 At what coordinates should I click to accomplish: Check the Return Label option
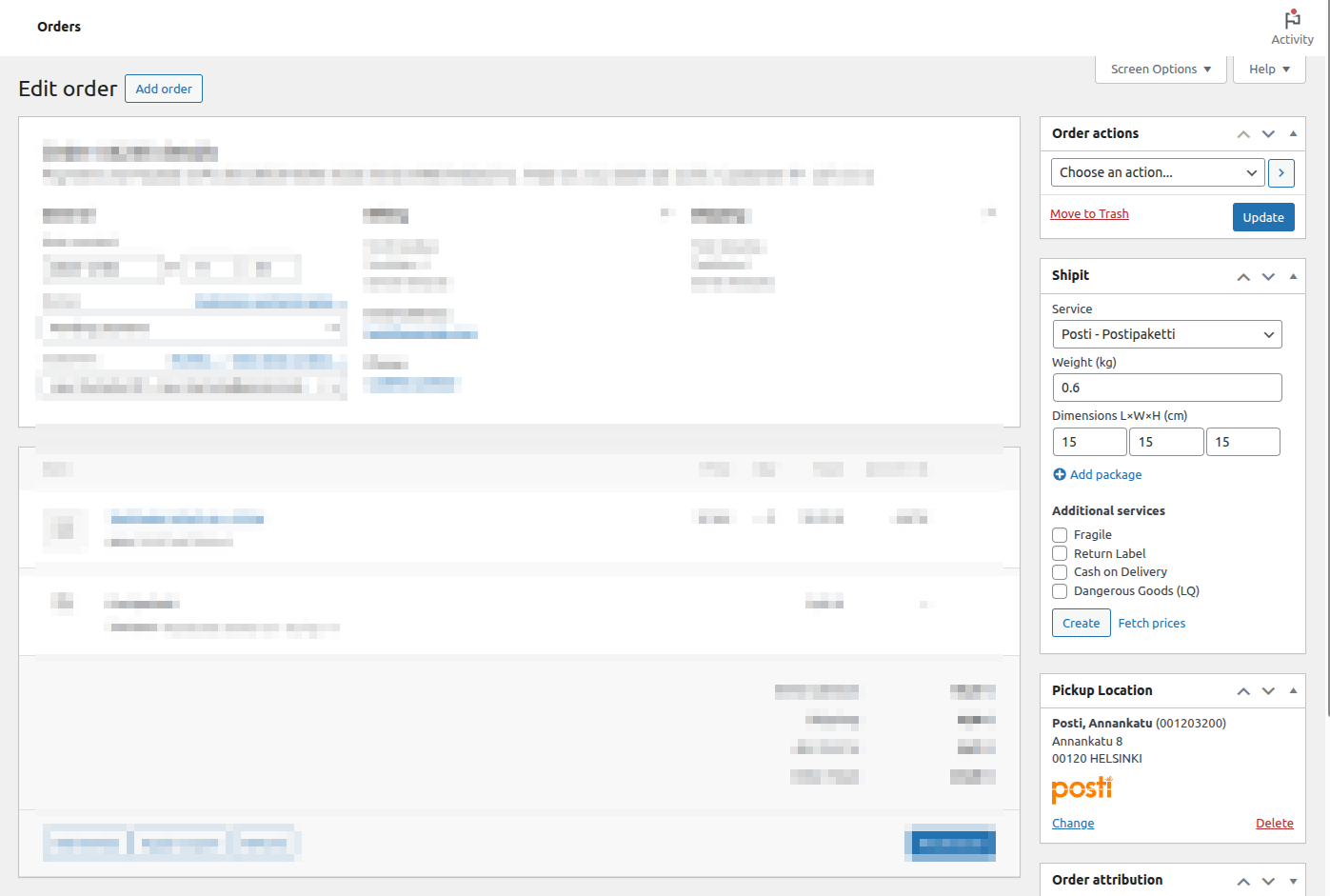tap(1060, 553)
